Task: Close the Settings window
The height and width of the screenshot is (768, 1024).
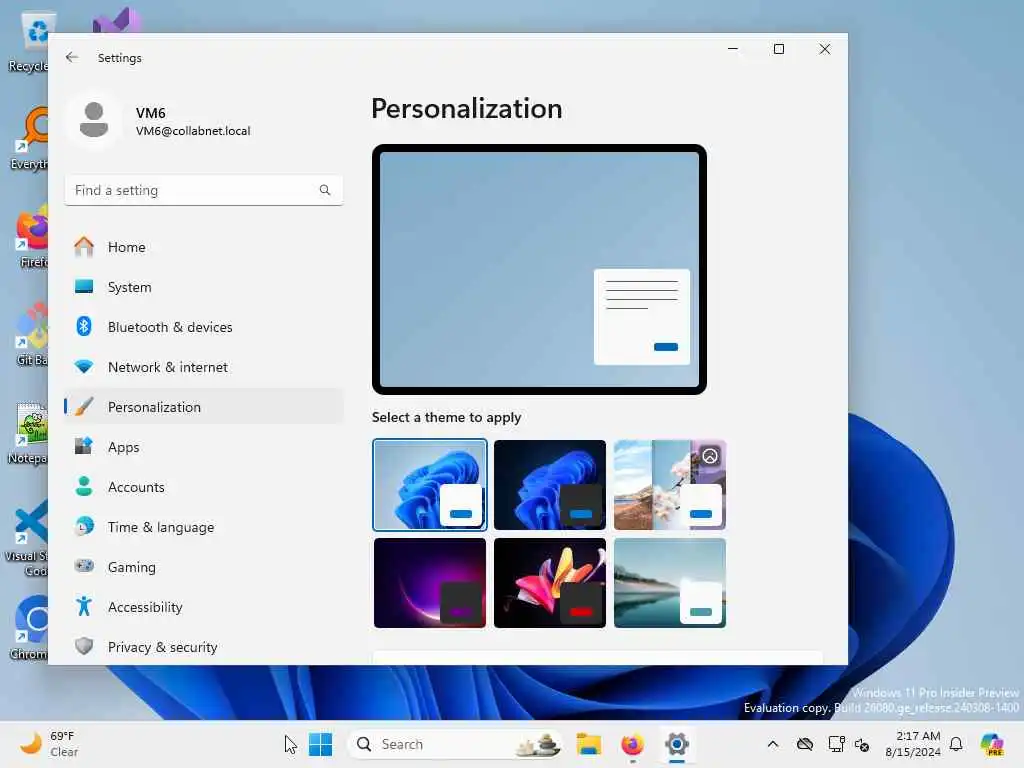Action: coord(825,49)
